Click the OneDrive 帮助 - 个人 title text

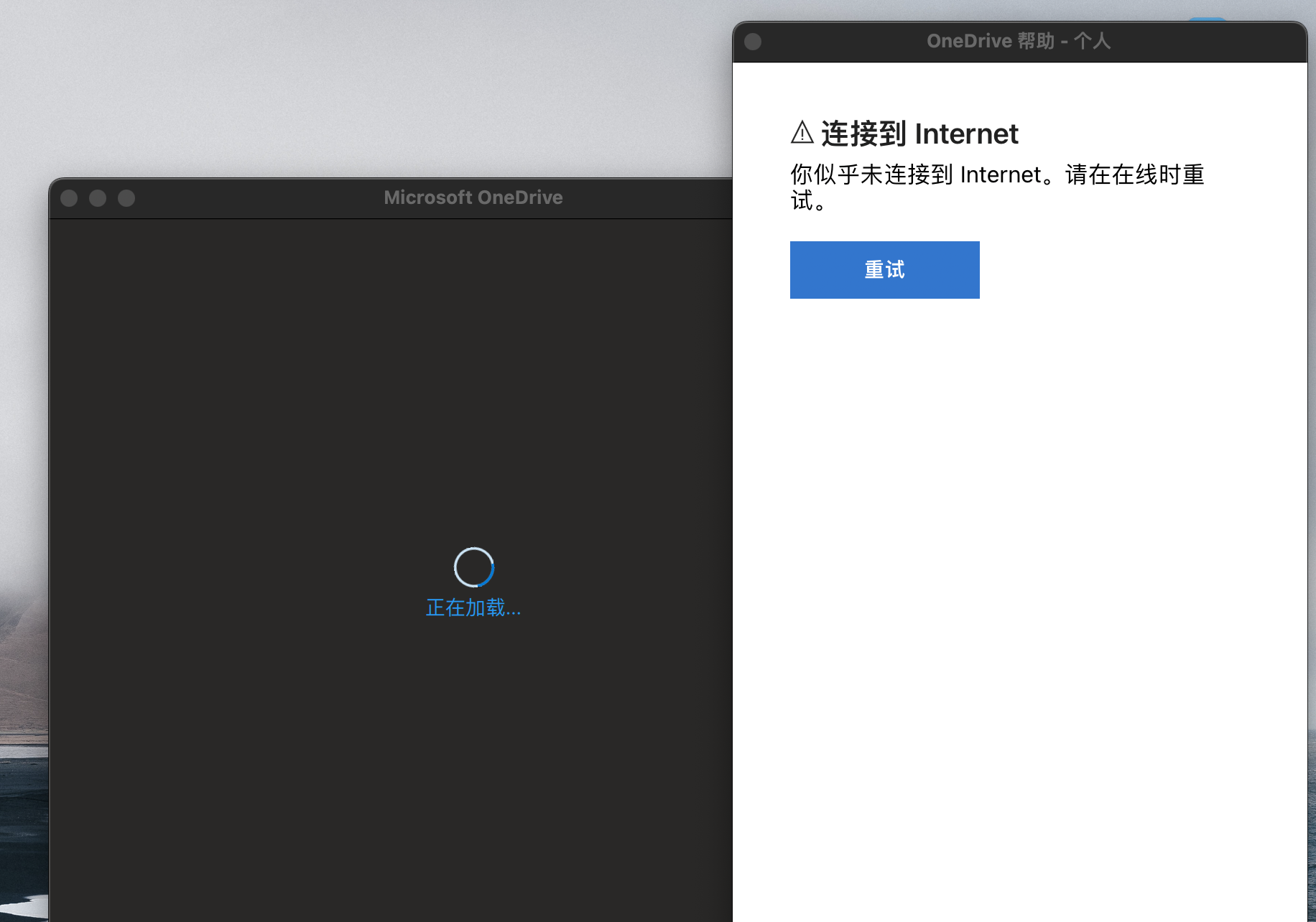pyautogui.click(x=1019, y=41)
